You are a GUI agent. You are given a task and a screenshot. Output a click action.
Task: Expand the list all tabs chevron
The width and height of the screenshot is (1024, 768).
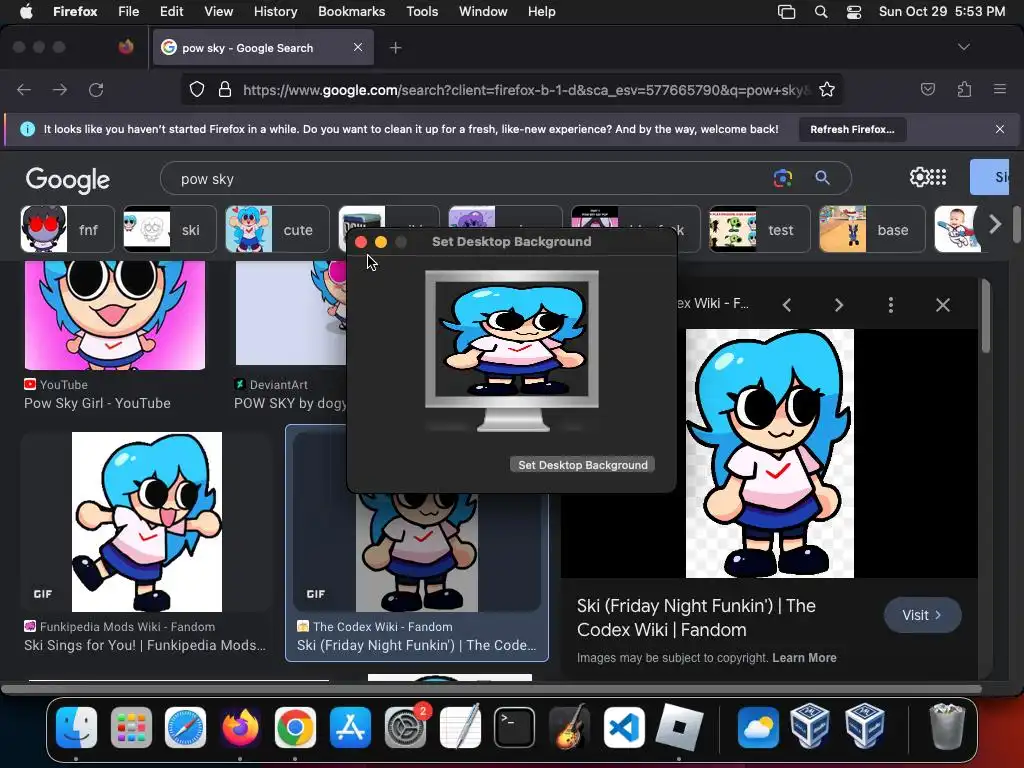(963, 47)
